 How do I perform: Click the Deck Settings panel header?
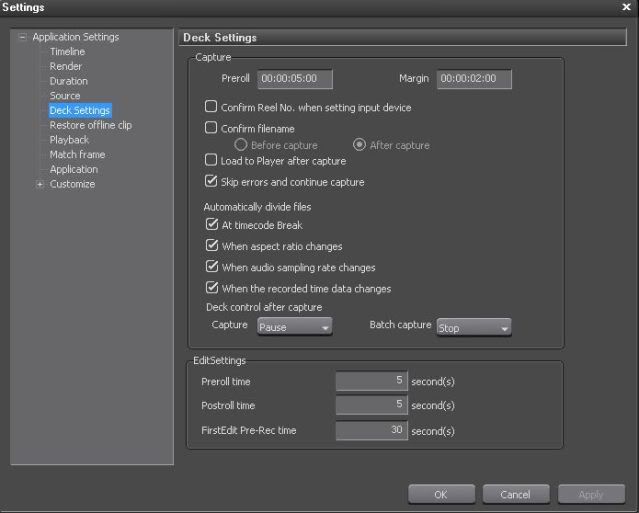pos(402,37)
